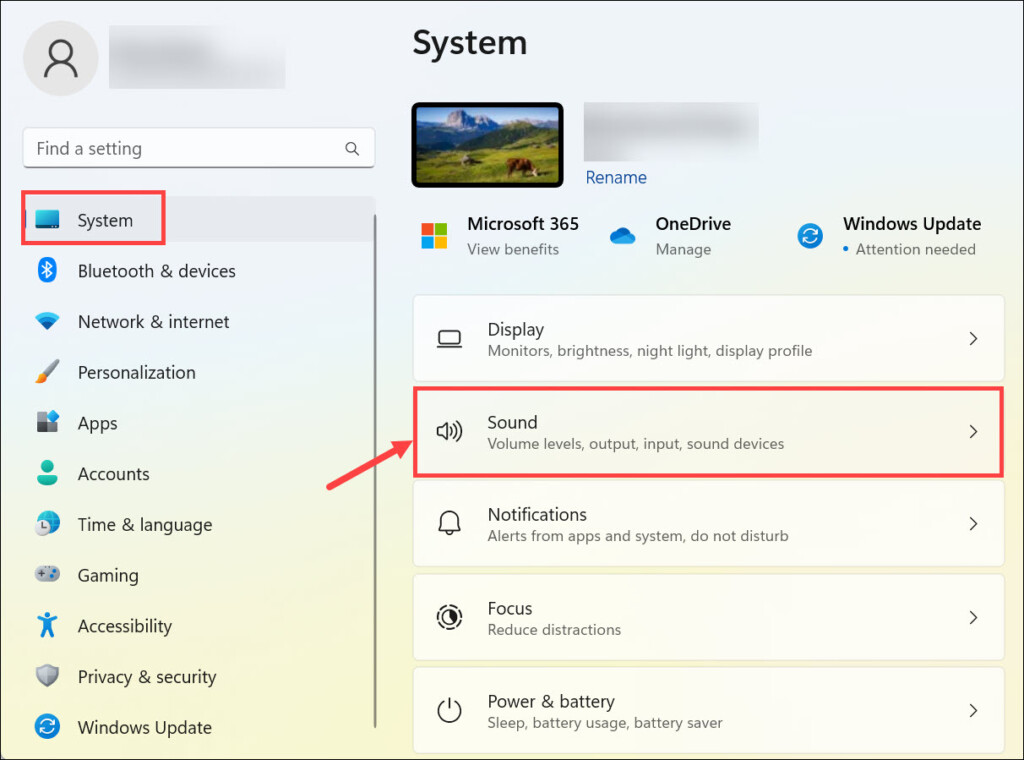Expand the Sound settings chevron
This screenshot has width=1024, height=760.
coord(973,432)
